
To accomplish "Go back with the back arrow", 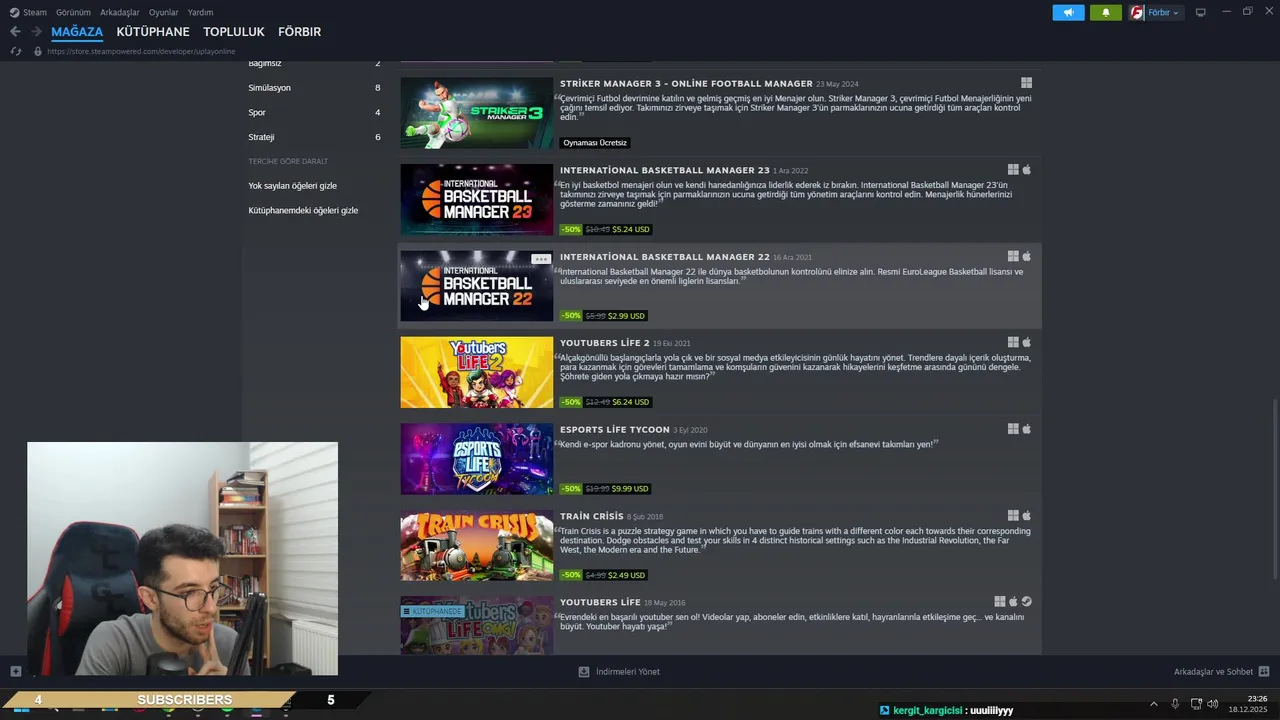I will tap(15, 32).
